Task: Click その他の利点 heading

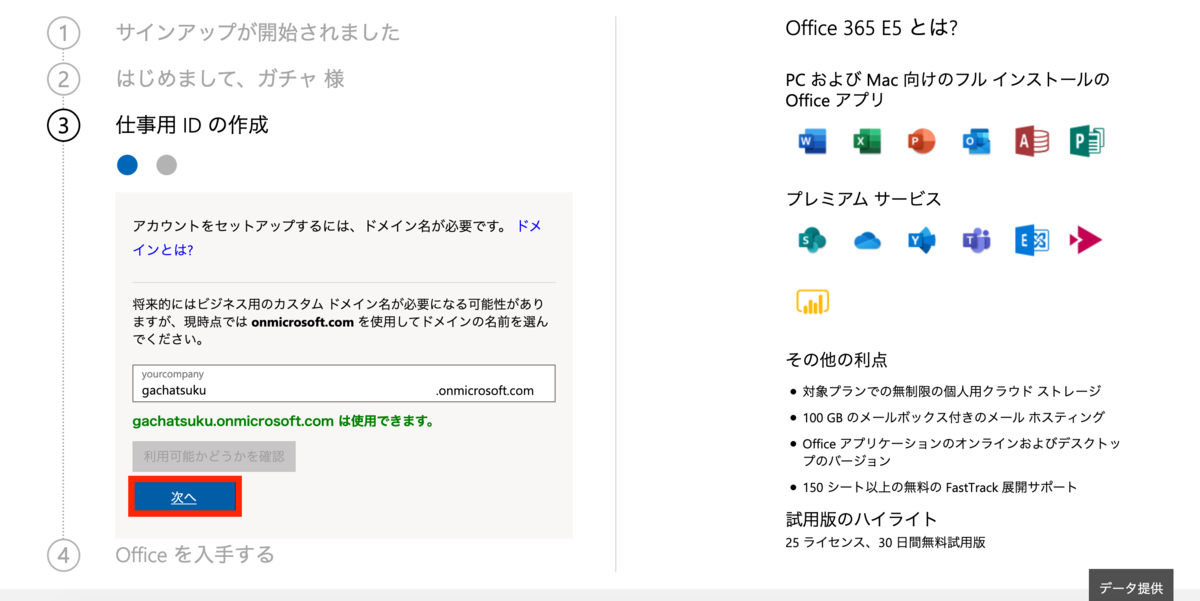Action: 837,359
